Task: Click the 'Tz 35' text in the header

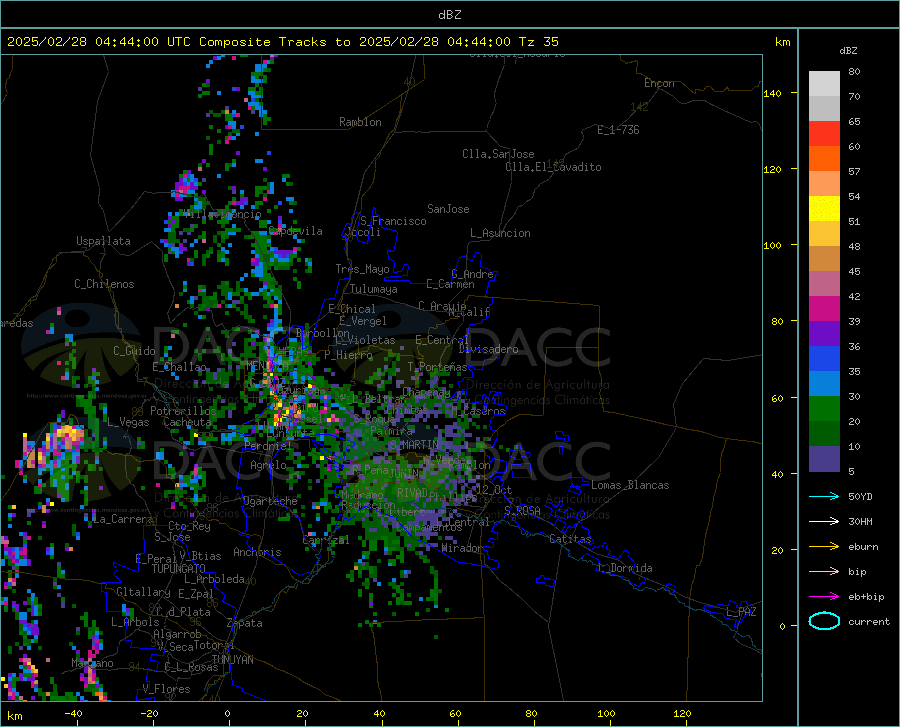Action: (x=539, y=42)
